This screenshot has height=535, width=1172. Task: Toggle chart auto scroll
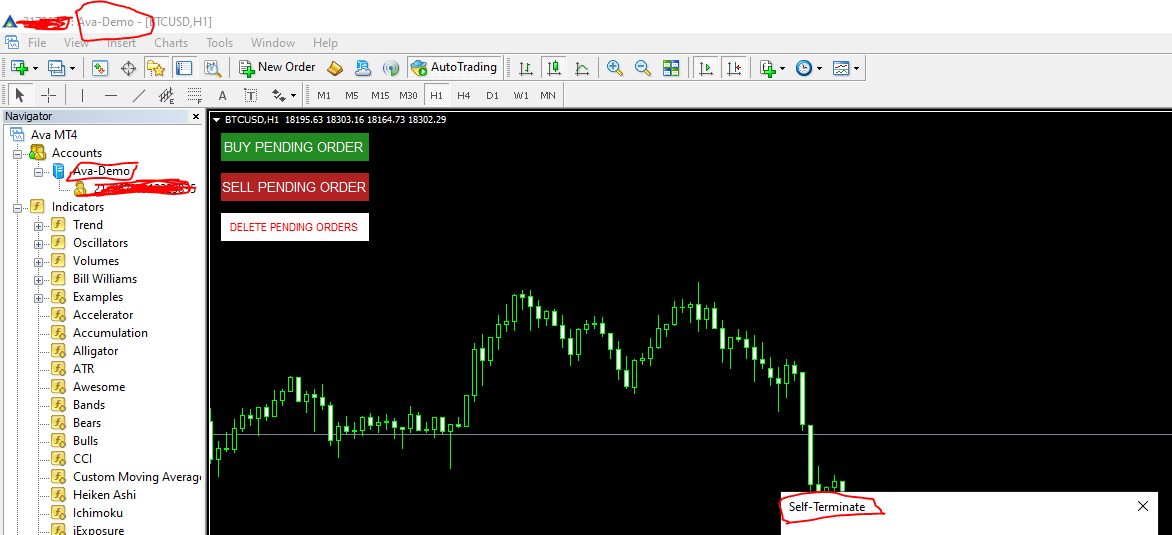705,68
